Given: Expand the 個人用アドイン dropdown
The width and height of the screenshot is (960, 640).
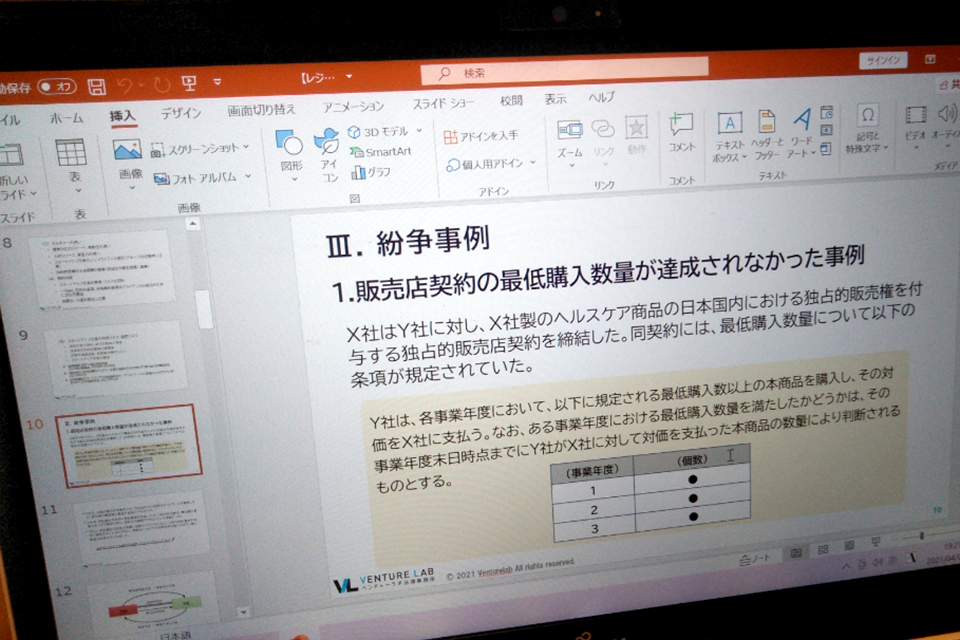Looking at the screenshot, I should point(533,162).
